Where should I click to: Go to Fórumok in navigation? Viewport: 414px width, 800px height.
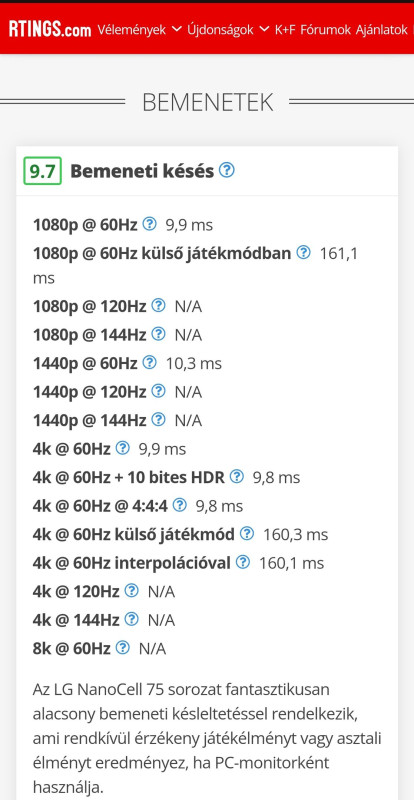325,30
